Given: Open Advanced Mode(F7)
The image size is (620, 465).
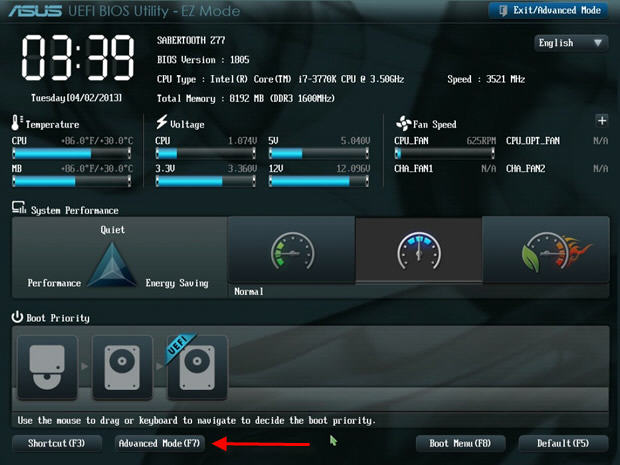Looking at the screenshot, I should [x=160, y=443].
